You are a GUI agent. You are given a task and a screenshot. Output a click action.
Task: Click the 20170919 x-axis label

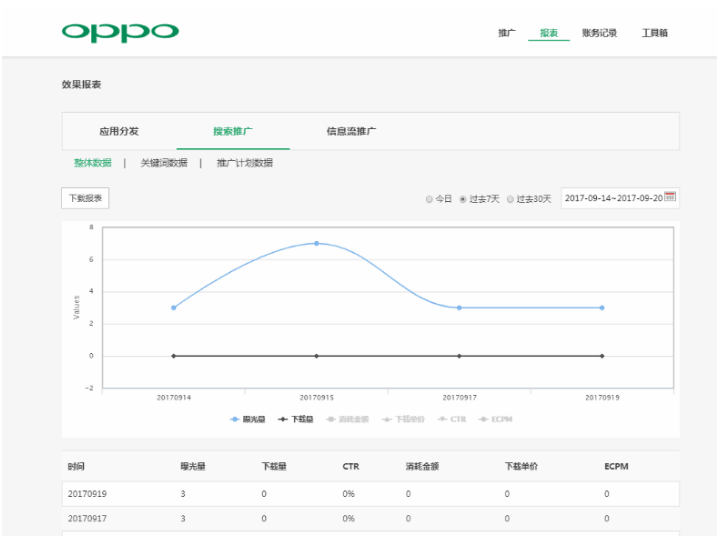pos(602,397)
